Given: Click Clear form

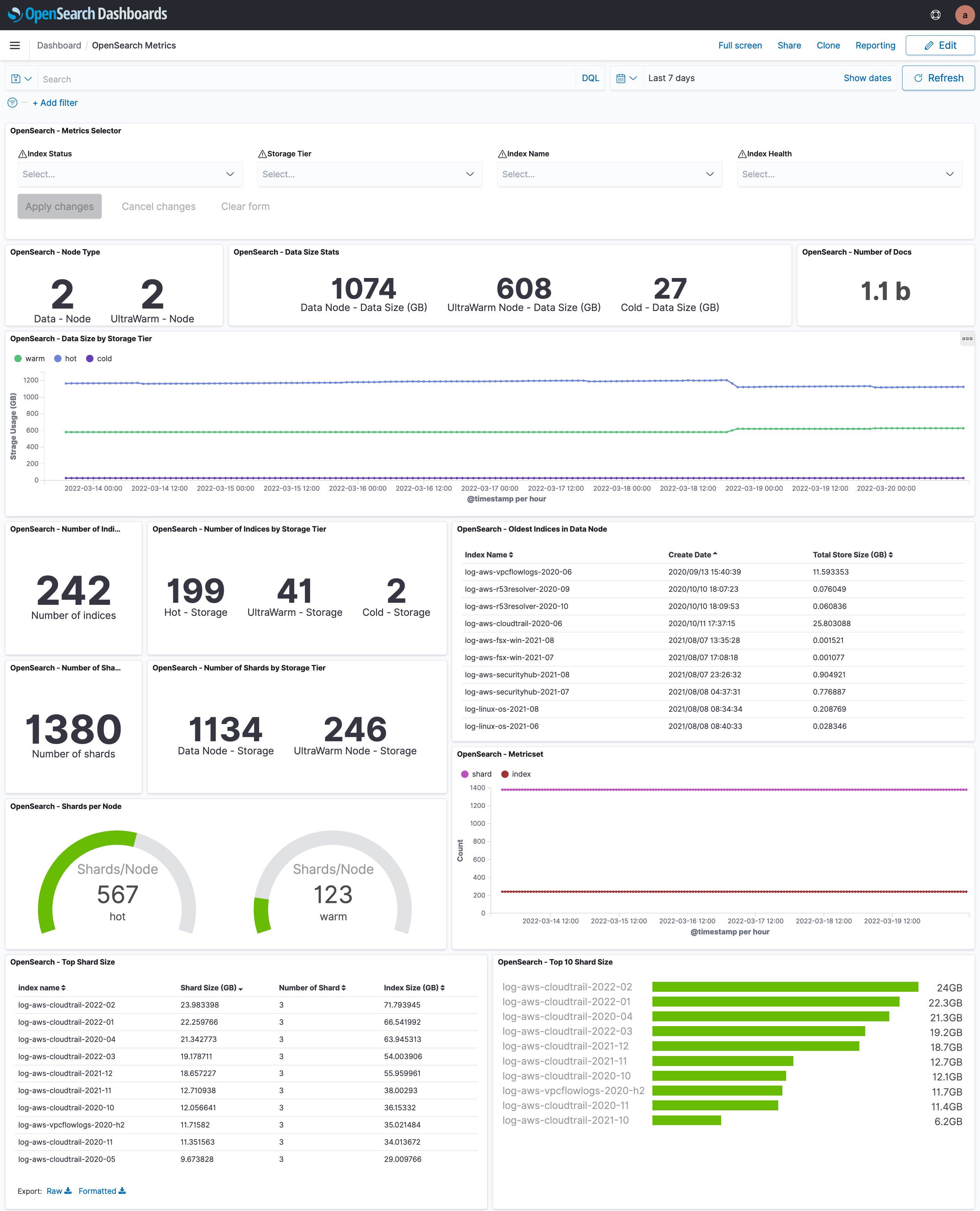Looking at the screenshot, I should click(x=245, y=207).
